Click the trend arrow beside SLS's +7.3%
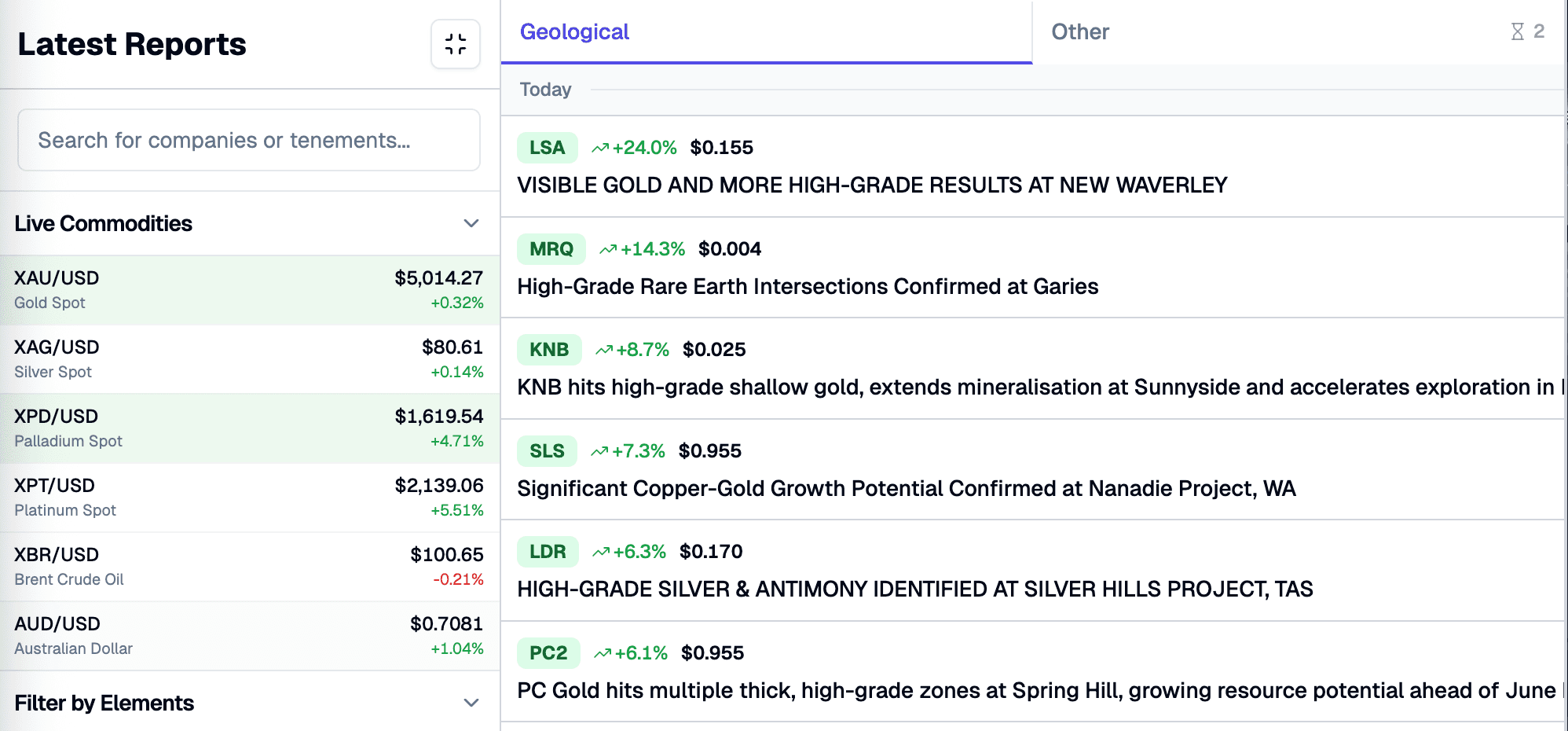Viewport: 1568px width, 731px height. pos(599,450)
